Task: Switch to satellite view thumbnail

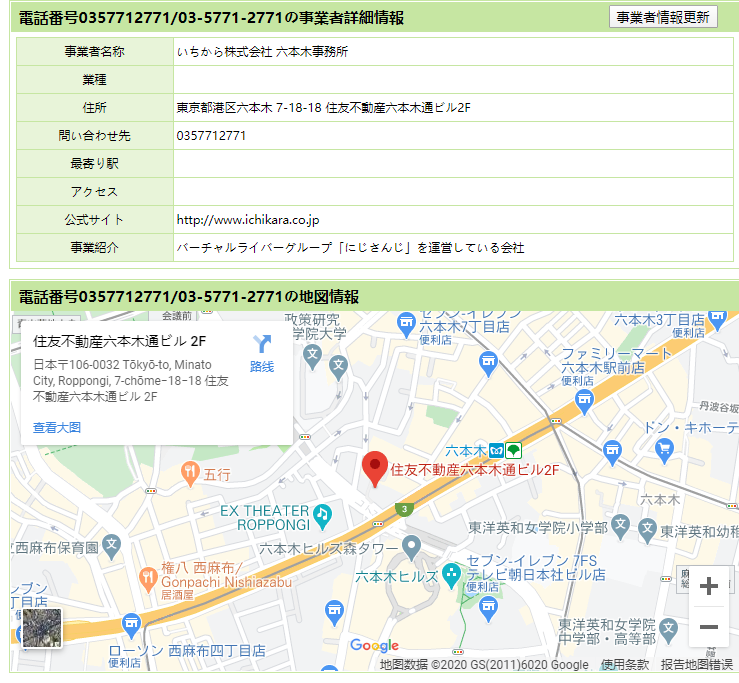Action: [42, 628]
